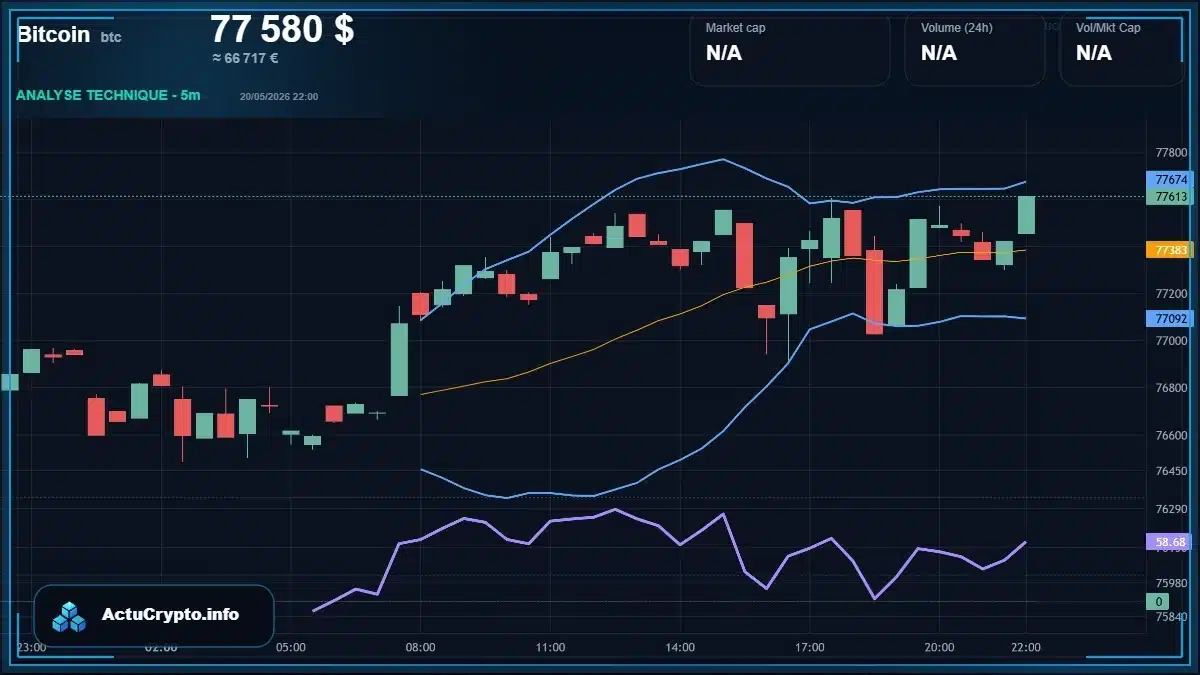Click the green 0 value tag
1200x675 pixels.
click(1158, 602)
